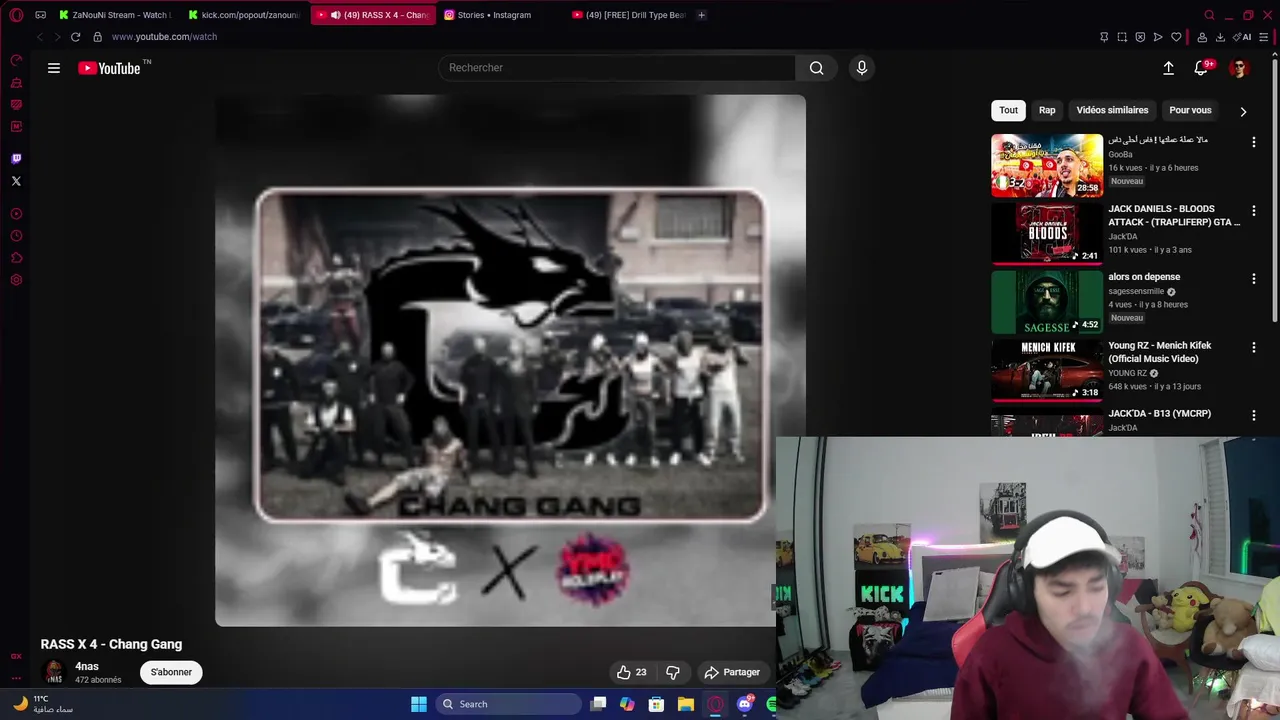This screenshot has height=720, width=1280.
Task: Open the AI assistant toolbar icon
Action: pyautogui.click(x=1244, y=37)
